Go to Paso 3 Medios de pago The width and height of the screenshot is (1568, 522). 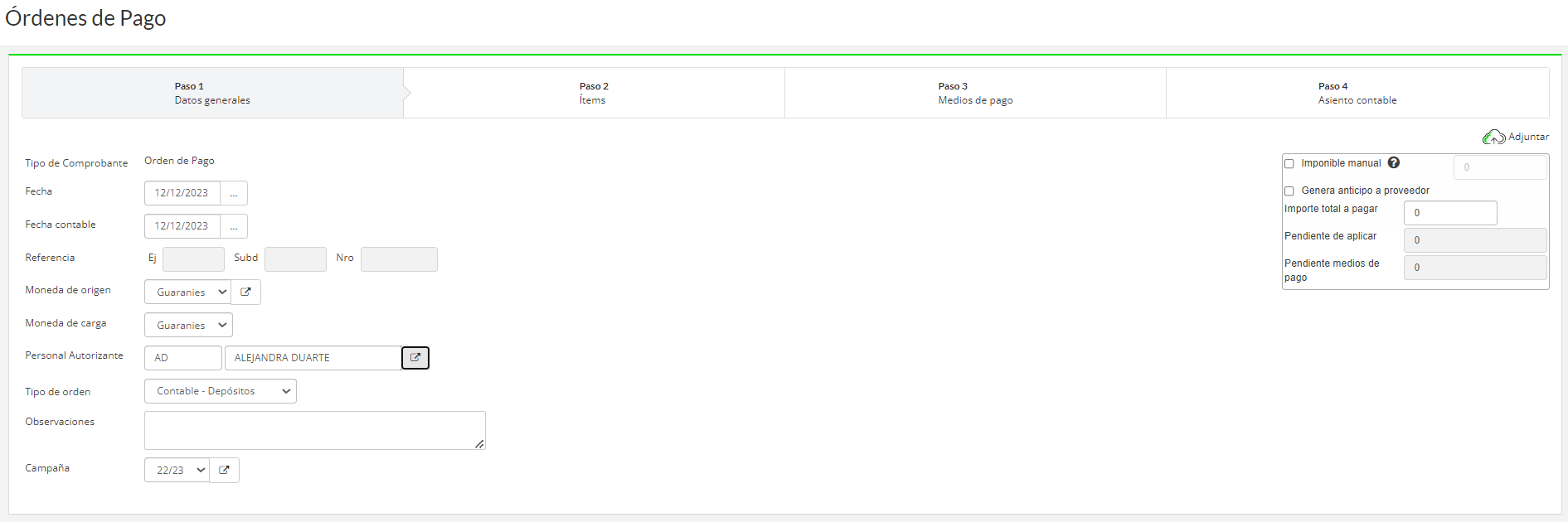click(x=975, y=93)
